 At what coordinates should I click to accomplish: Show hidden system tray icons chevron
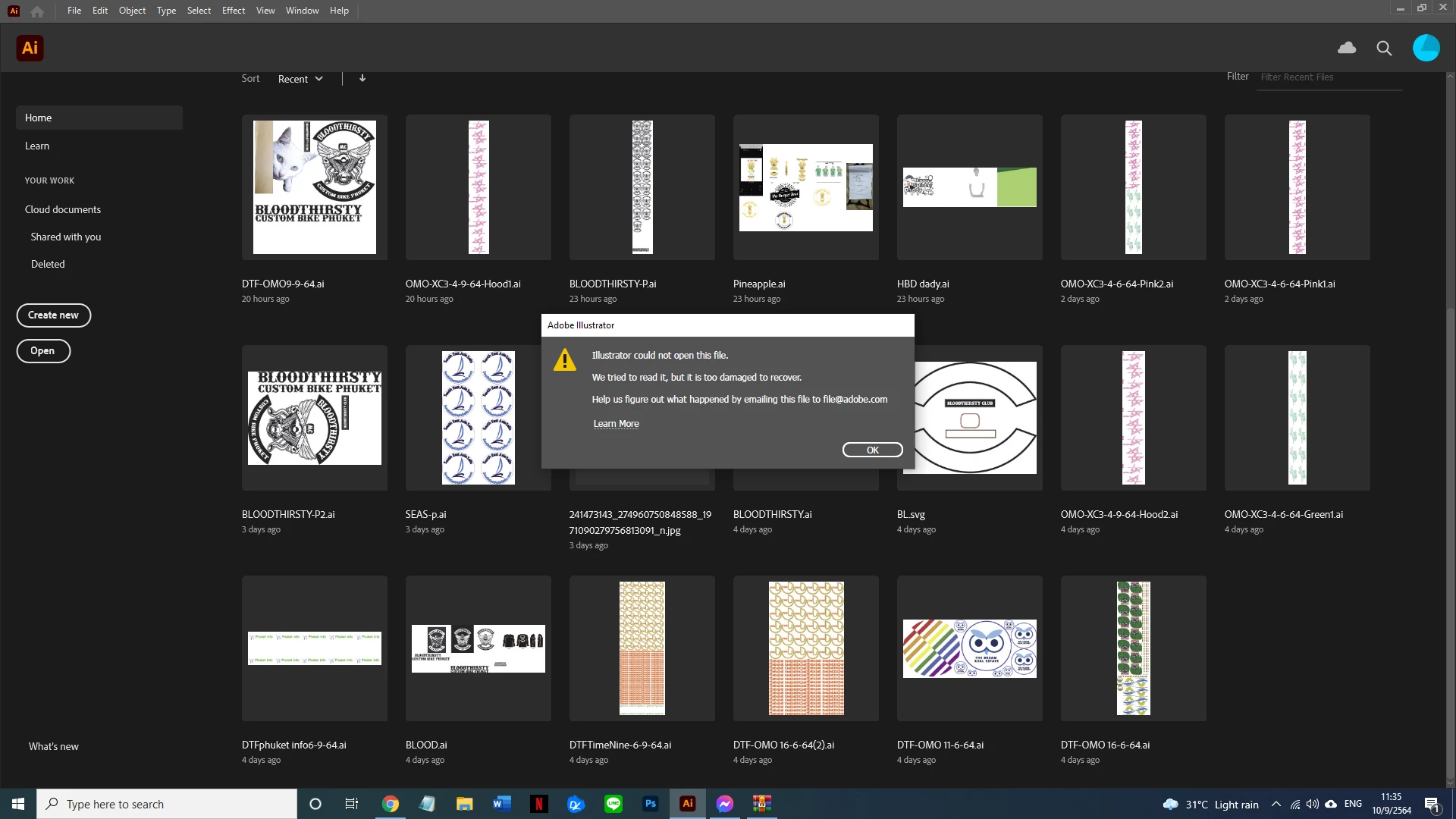point(1276,804)
